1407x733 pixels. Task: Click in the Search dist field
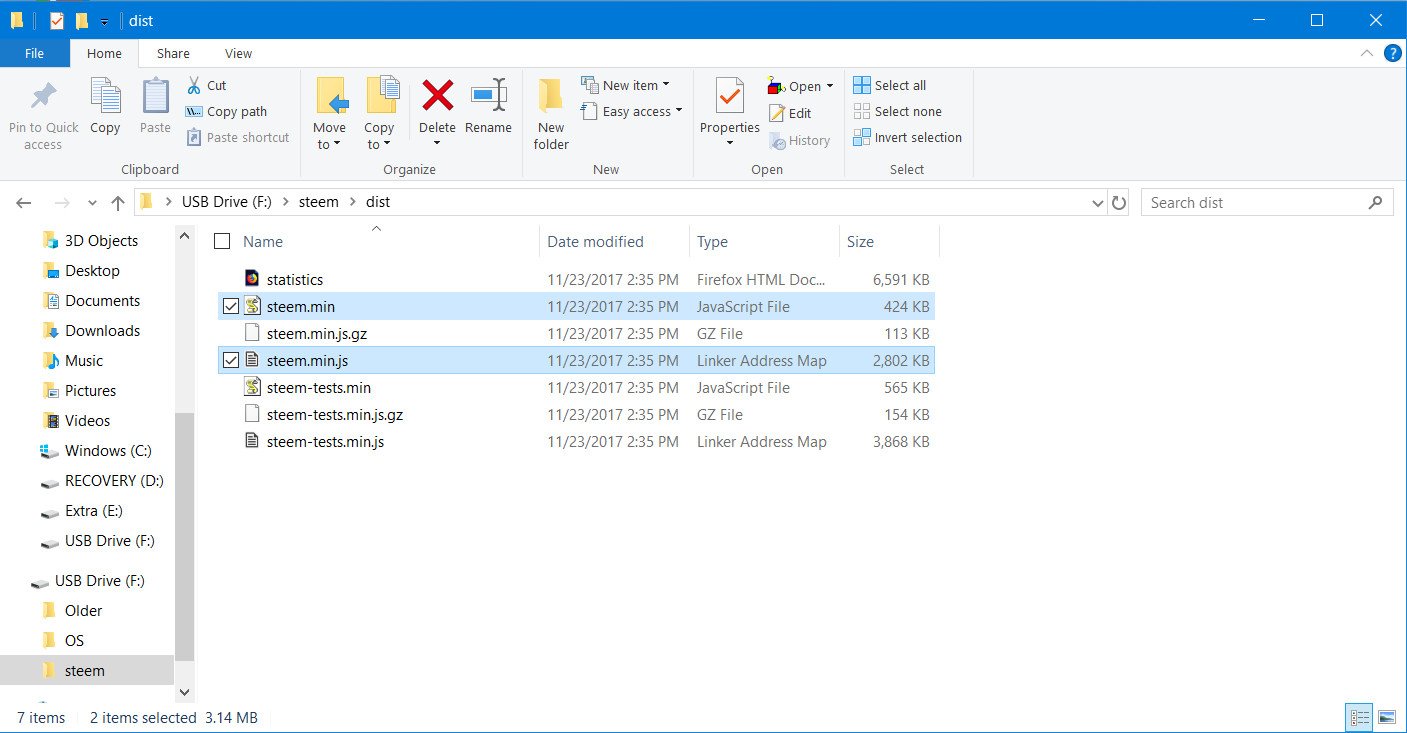tap(1255, 203)
